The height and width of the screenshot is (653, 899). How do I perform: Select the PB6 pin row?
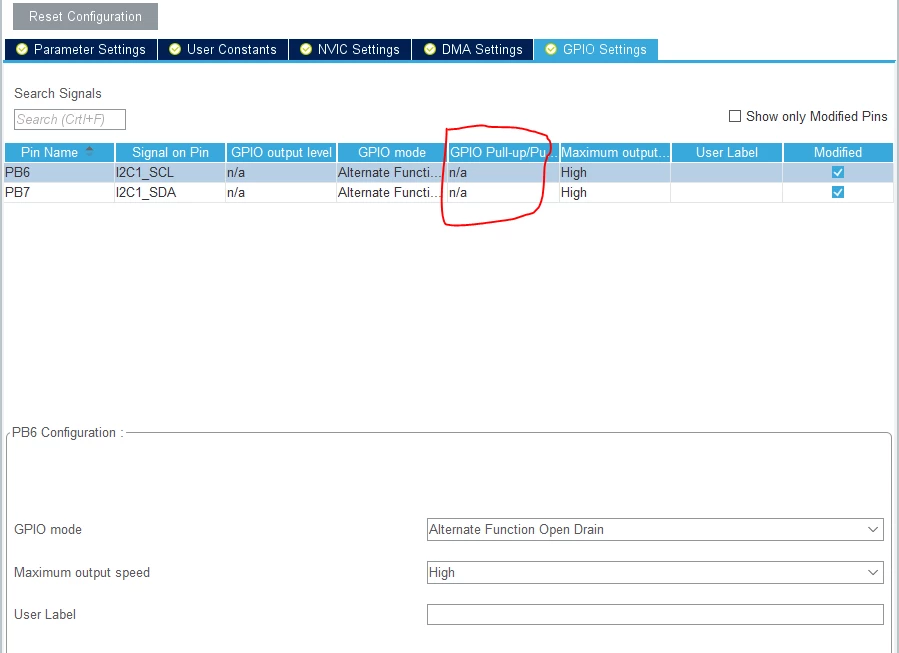448,173
